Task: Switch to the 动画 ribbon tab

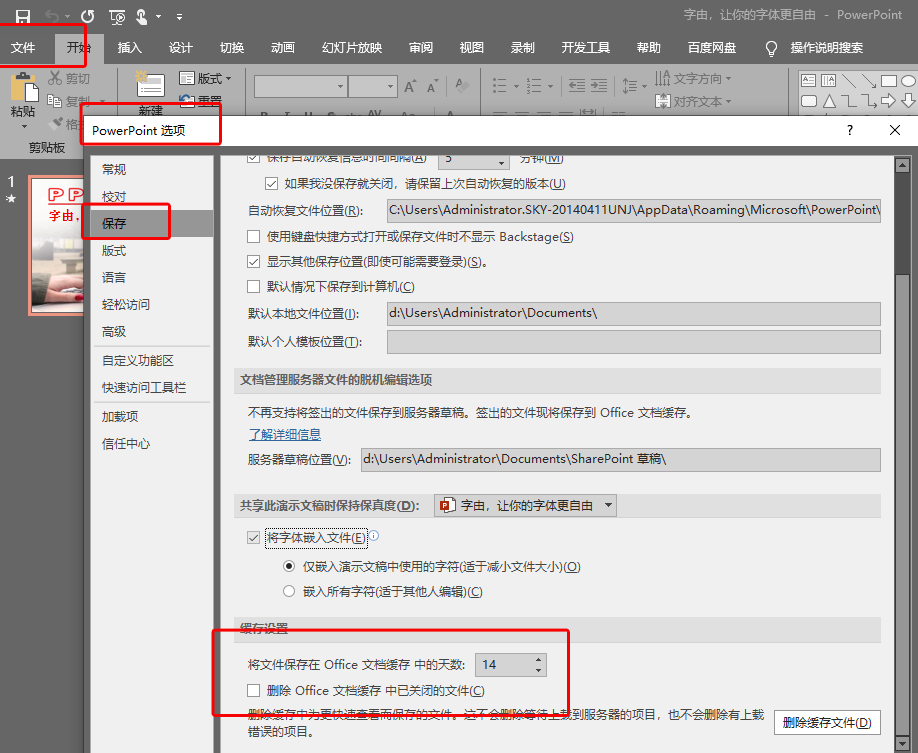Action: coord(283,48)
